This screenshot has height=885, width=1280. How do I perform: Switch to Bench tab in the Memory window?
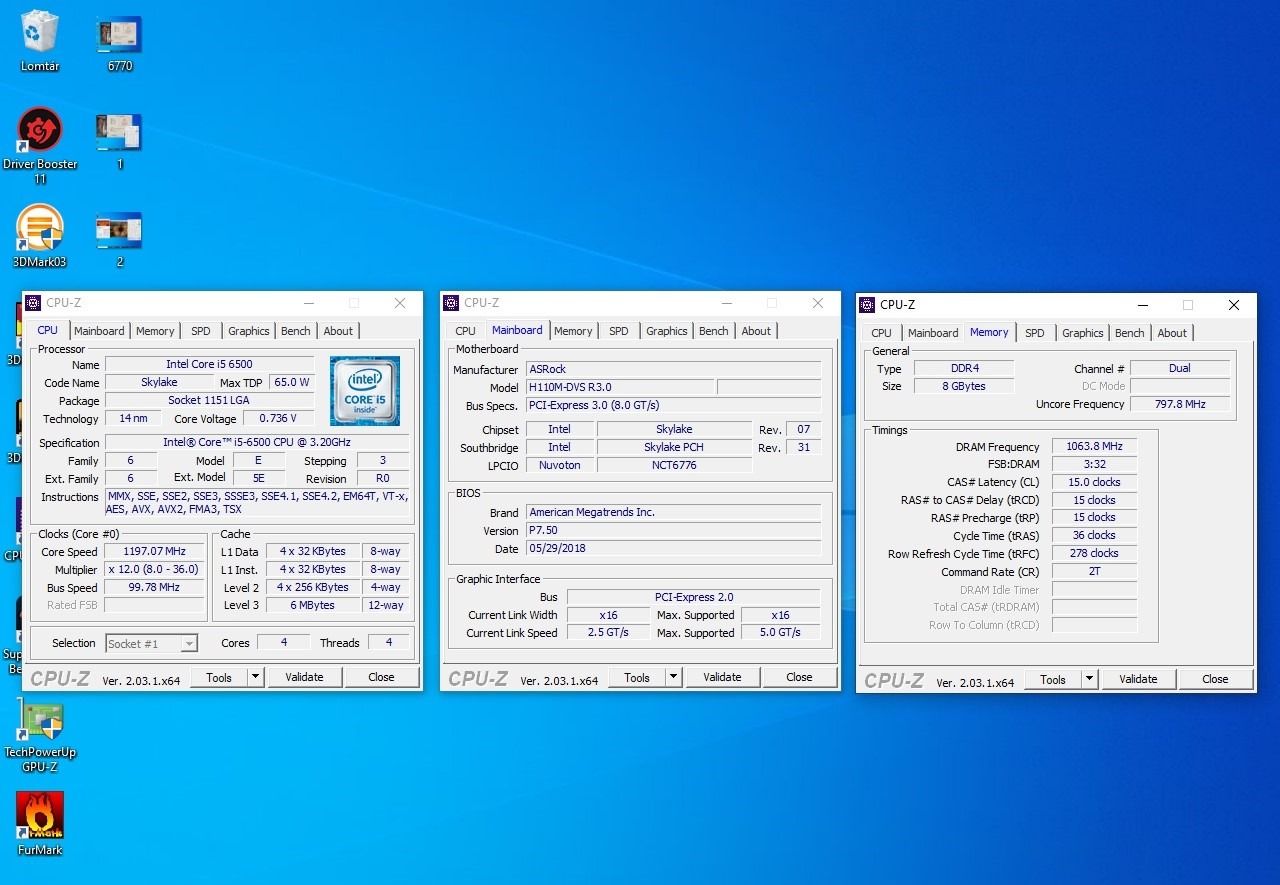tap(1130, 333)
